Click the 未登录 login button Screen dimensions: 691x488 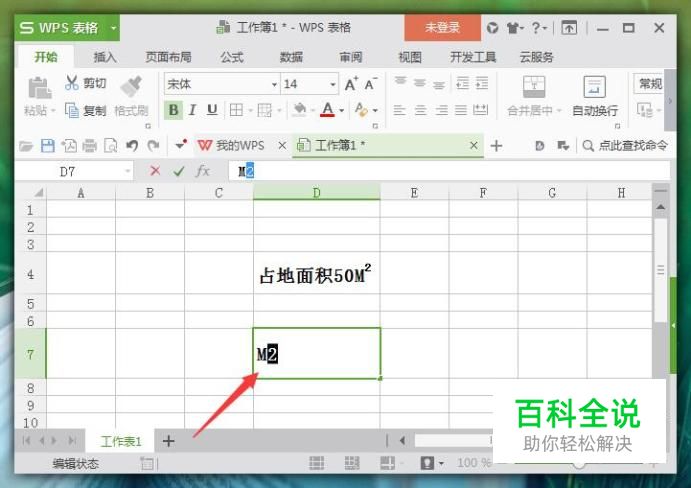coord(442,28)
